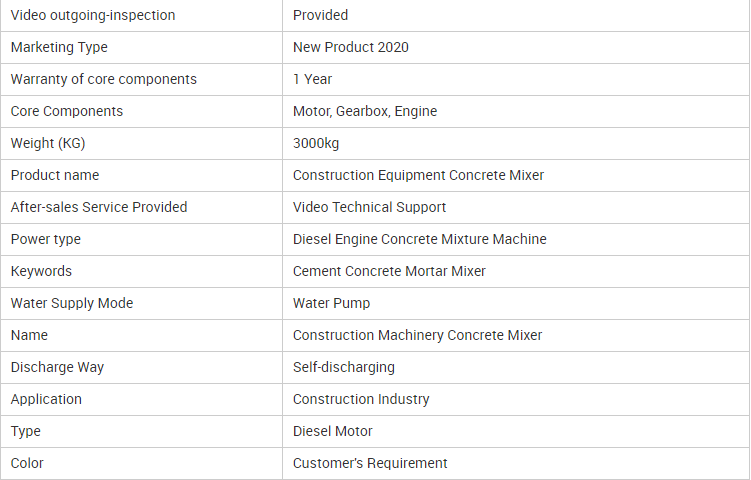Click "Construction Machinery Concrete Mixer" name value

click(x=417, y=335)
